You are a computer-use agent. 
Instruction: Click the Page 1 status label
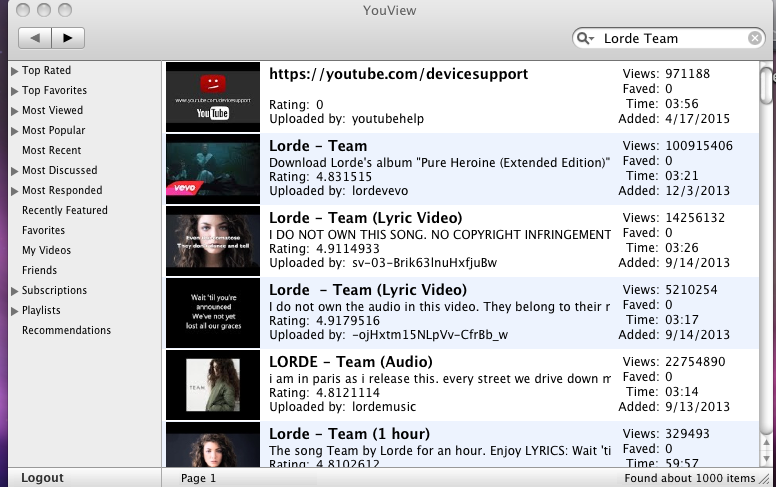point(198,478)
